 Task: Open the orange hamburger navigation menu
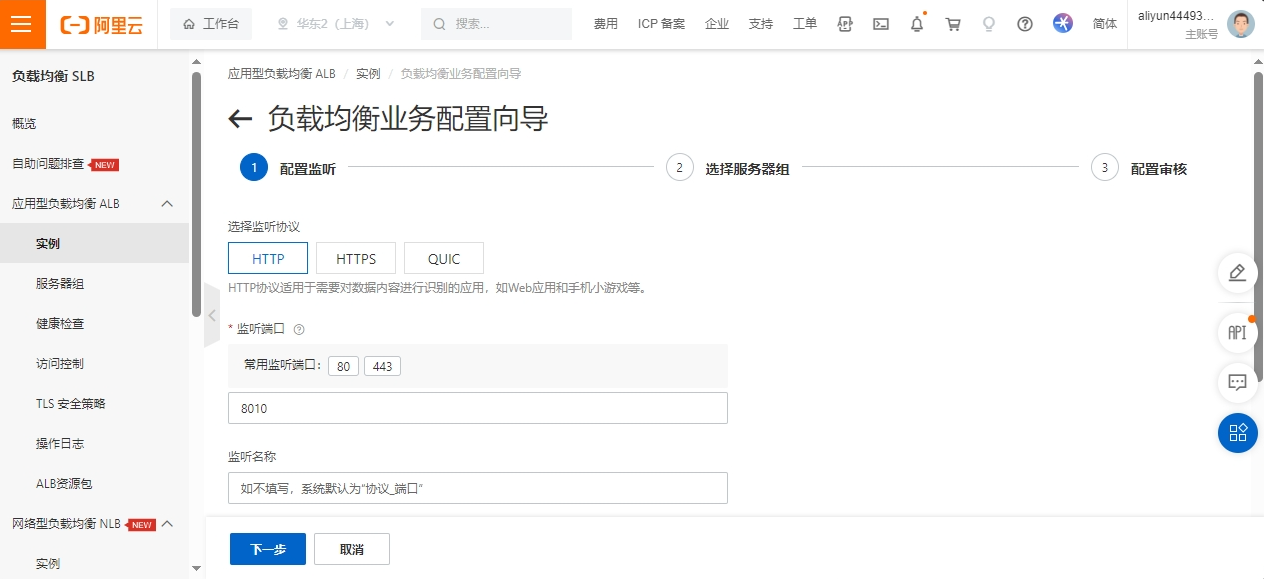(22, 24)
